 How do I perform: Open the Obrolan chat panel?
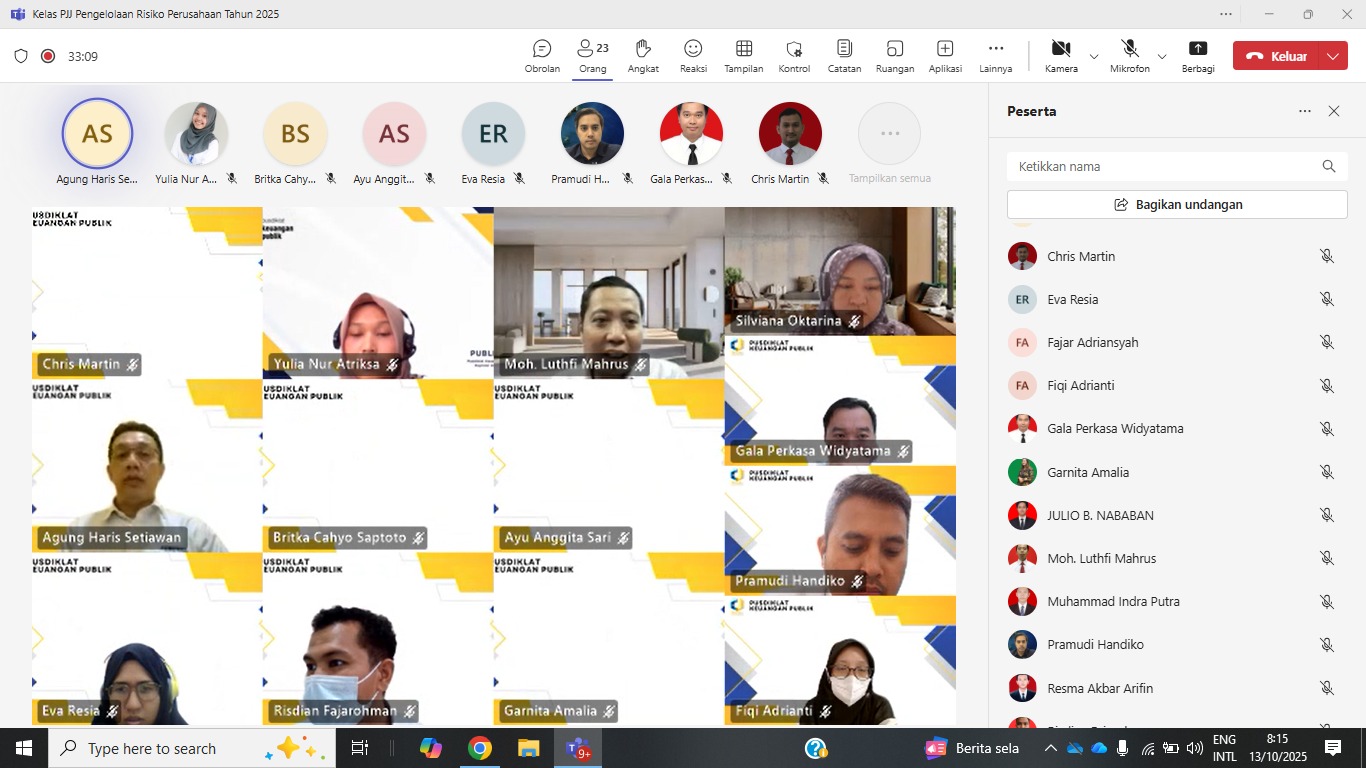point(542,56)
